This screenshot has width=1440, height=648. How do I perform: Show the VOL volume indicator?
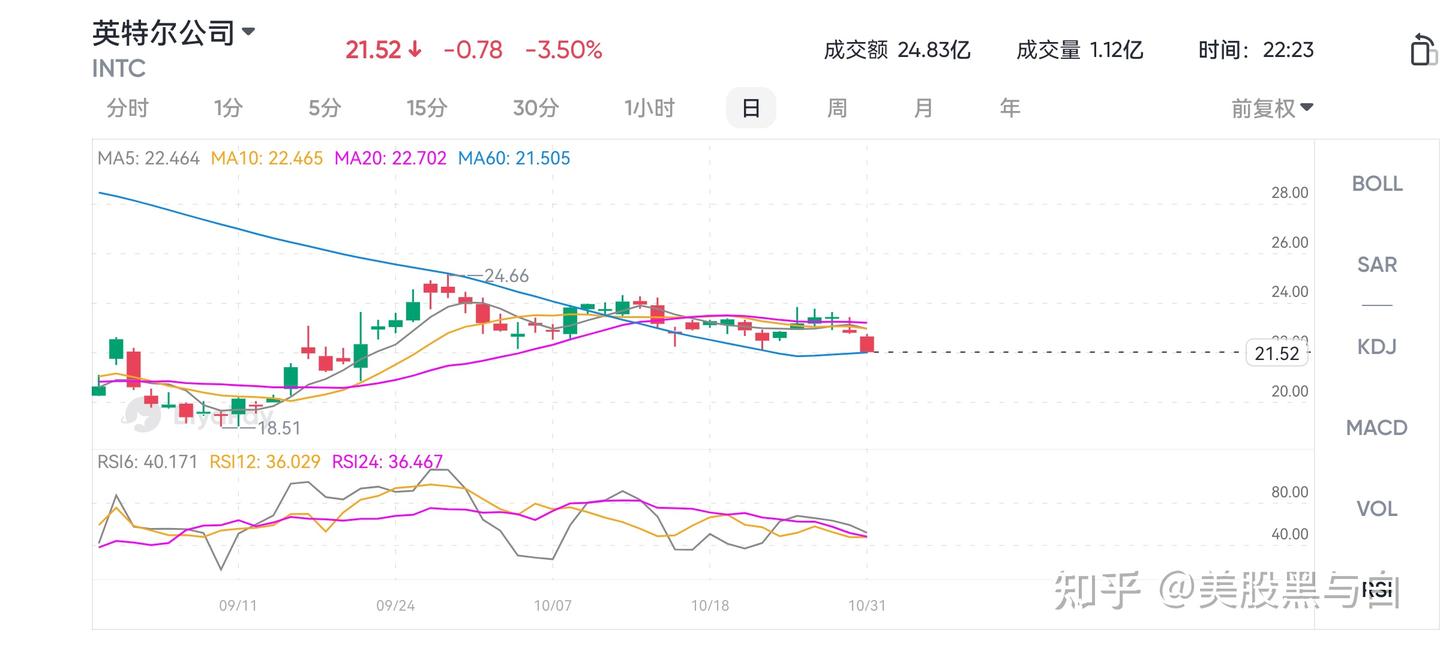[1377, 509]
